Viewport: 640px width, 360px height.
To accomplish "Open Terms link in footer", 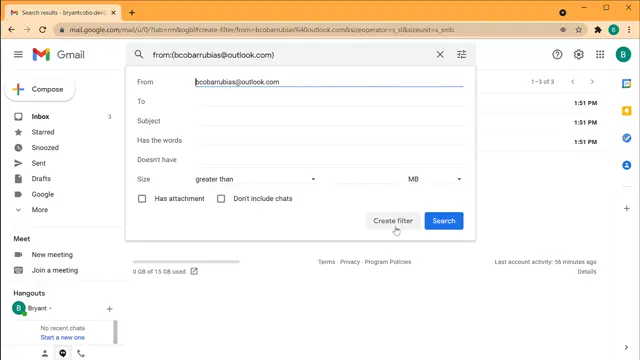I will point(327,262).
